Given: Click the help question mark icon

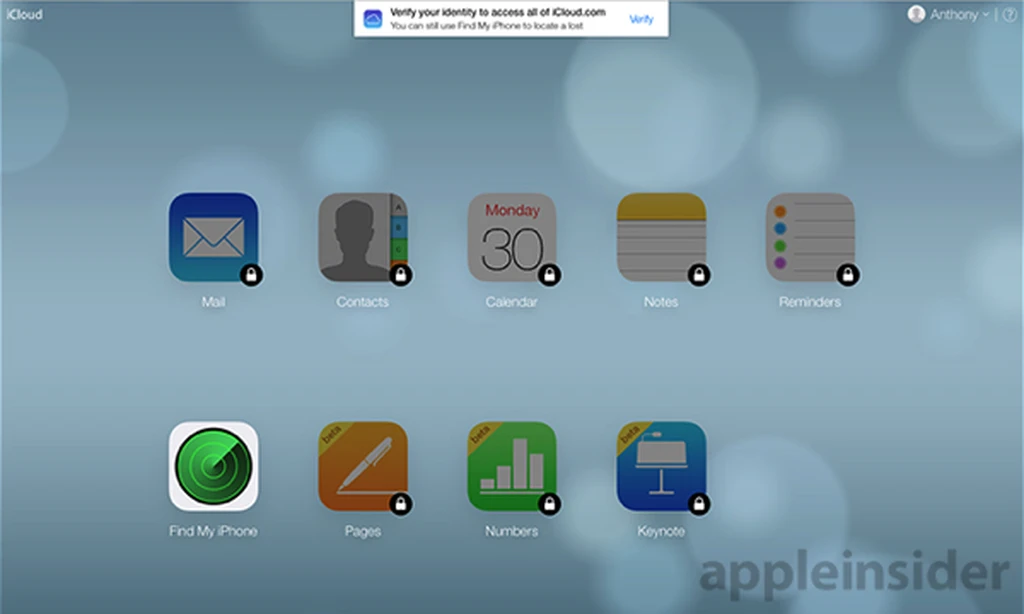Looking at the screenshot, I should pos(1010,14).
